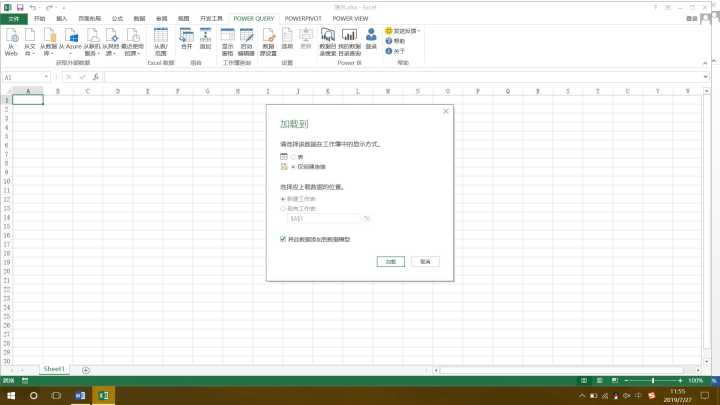Viewport: 720px width, 405px height.
Task: Select the Table (表) radio option
Action: (x=293, y=157)
